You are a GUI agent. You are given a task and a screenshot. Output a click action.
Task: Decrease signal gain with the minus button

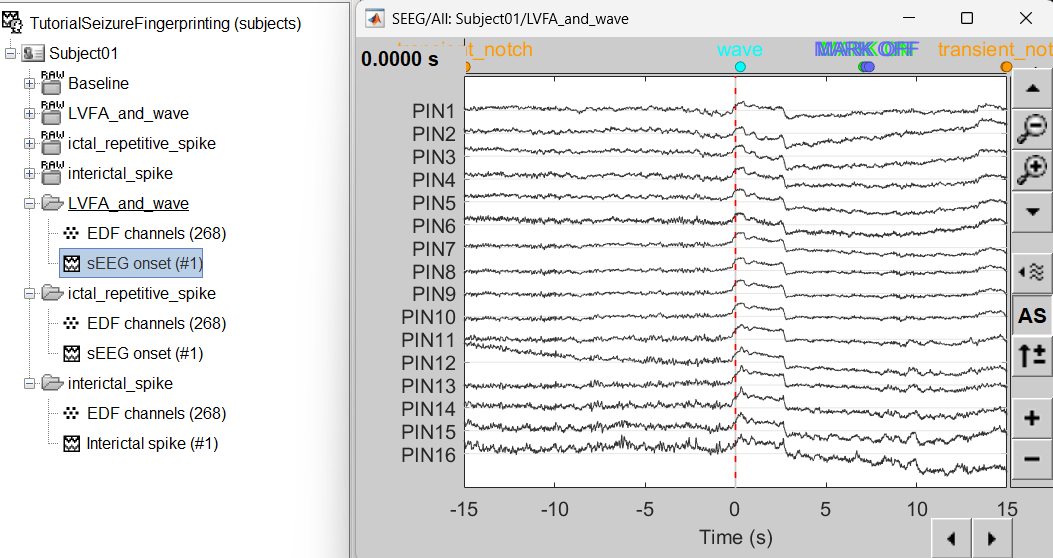(1031, 459)
